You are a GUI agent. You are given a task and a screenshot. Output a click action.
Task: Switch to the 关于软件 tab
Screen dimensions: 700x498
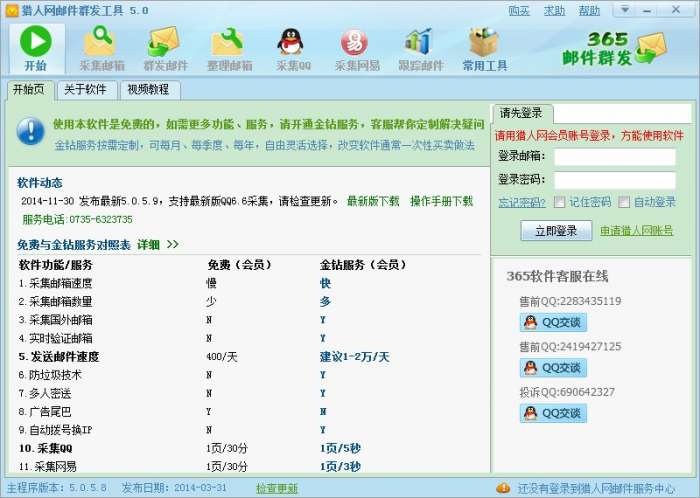coord(85,89)
